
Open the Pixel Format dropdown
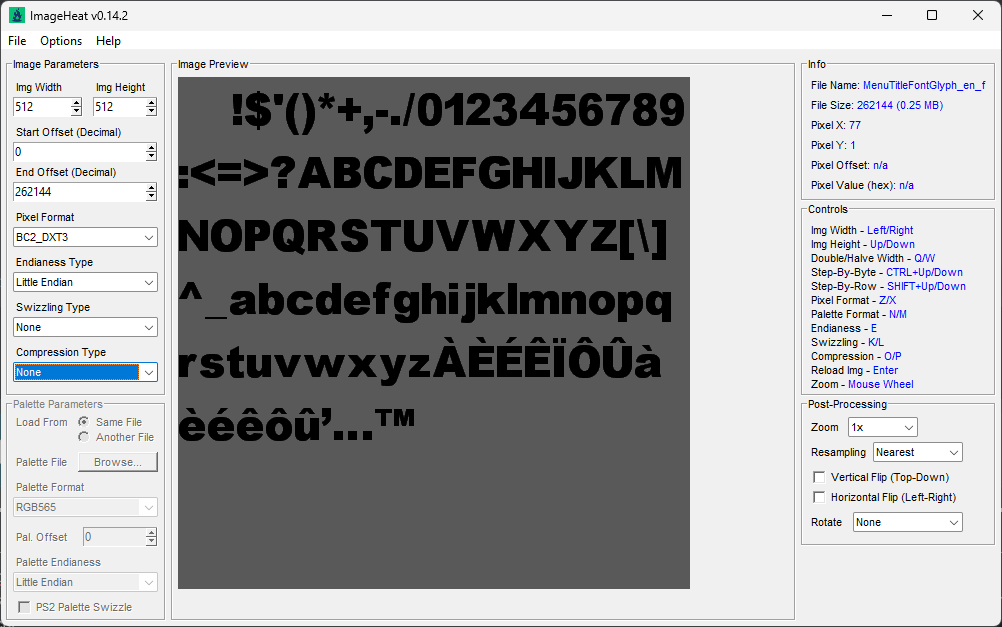click(86, 237)
